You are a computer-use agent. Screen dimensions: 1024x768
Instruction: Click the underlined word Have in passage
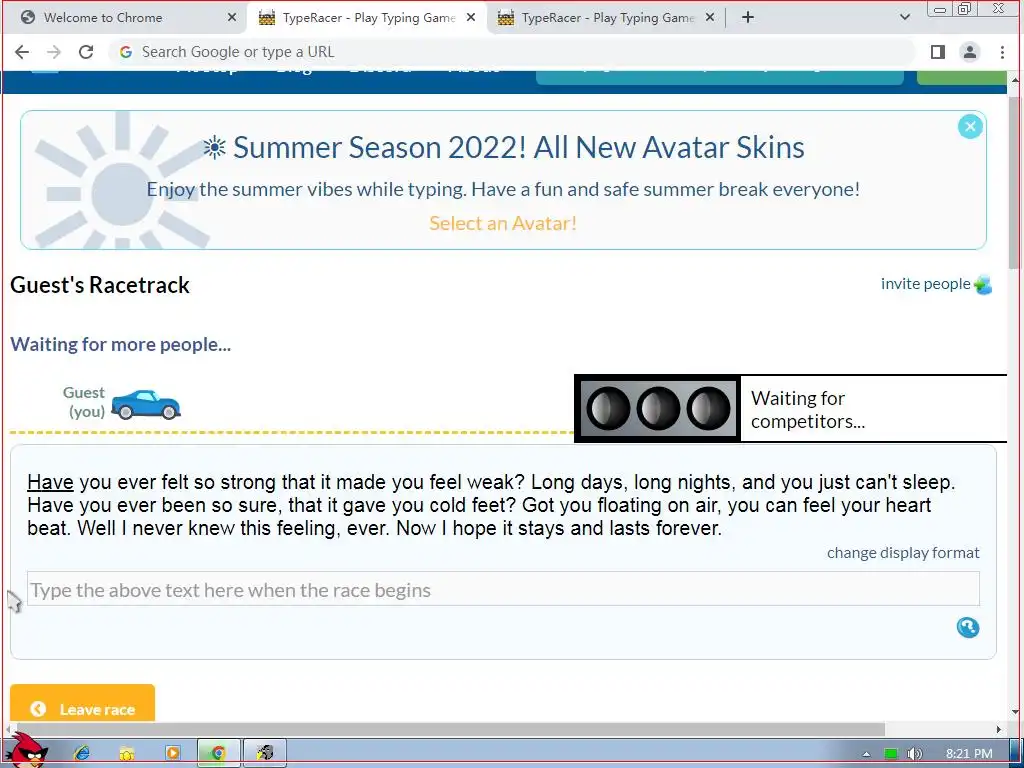click(x=50, y=483)
